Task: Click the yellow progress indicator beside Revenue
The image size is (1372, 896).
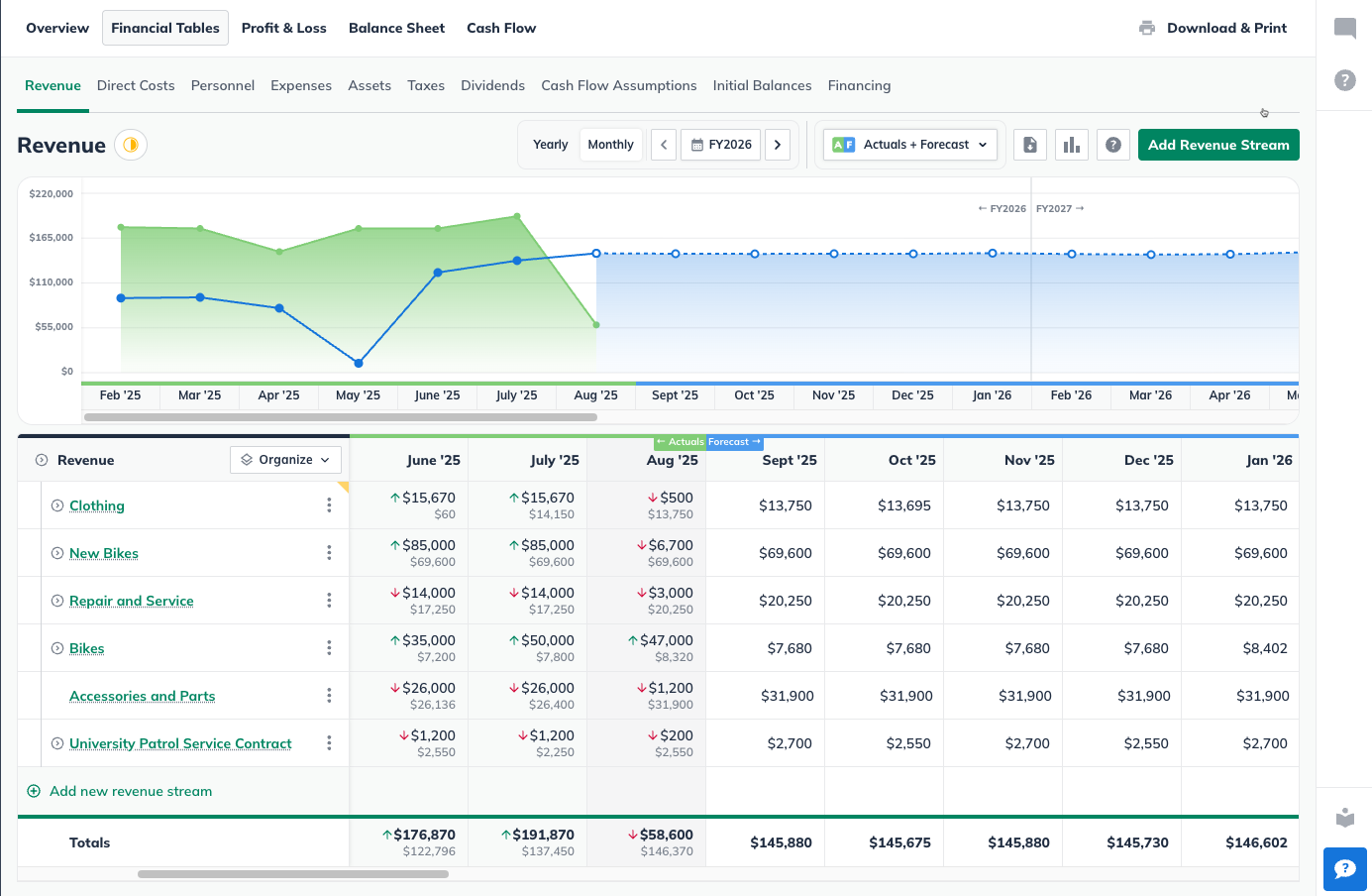Action: pyautogui.click(x=131, y=145)
